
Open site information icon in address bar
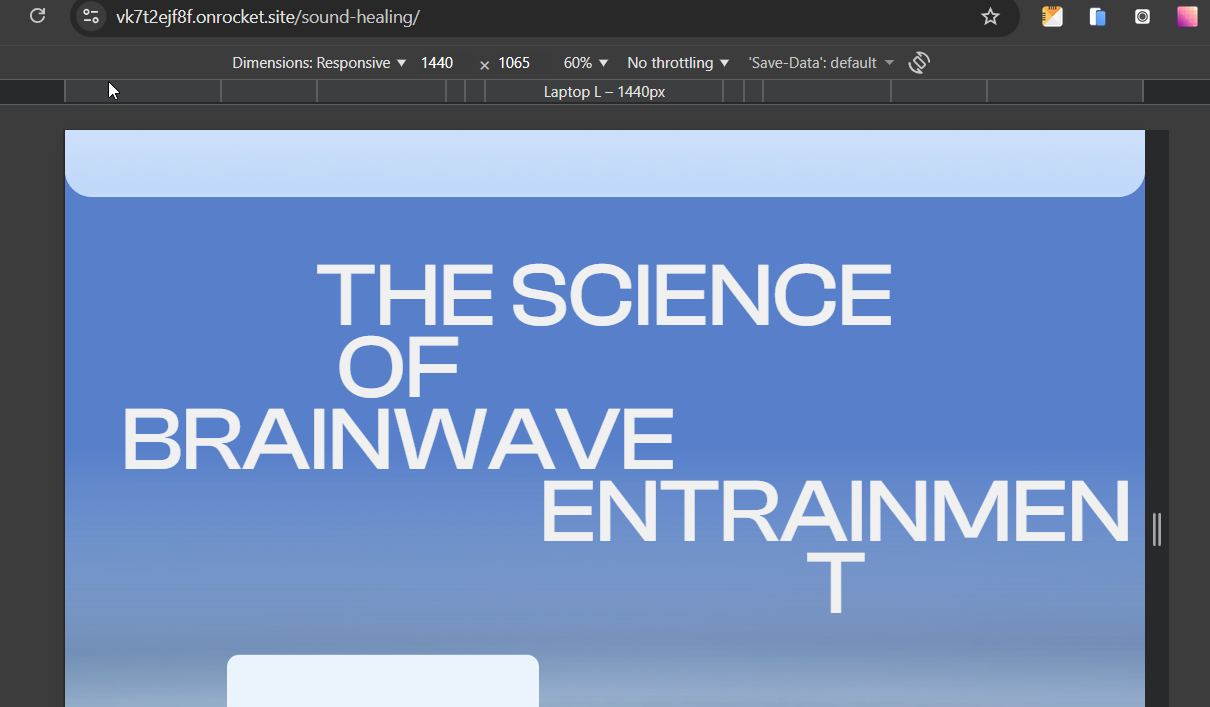[x=91, y=16]
